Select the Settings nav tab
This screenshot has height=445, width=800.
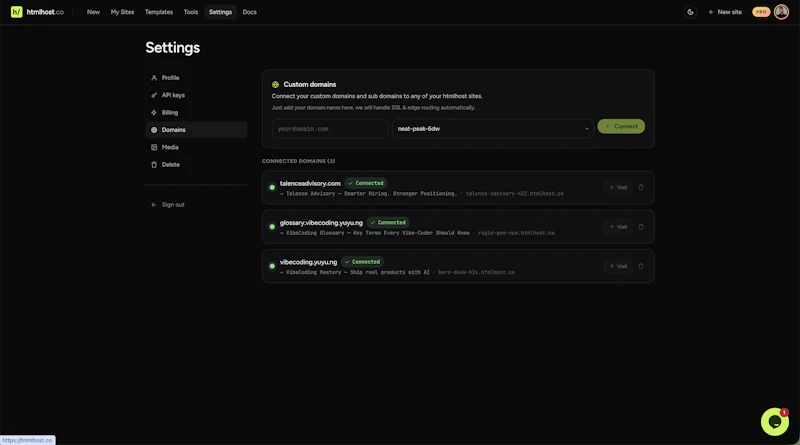tap(220, 12)
